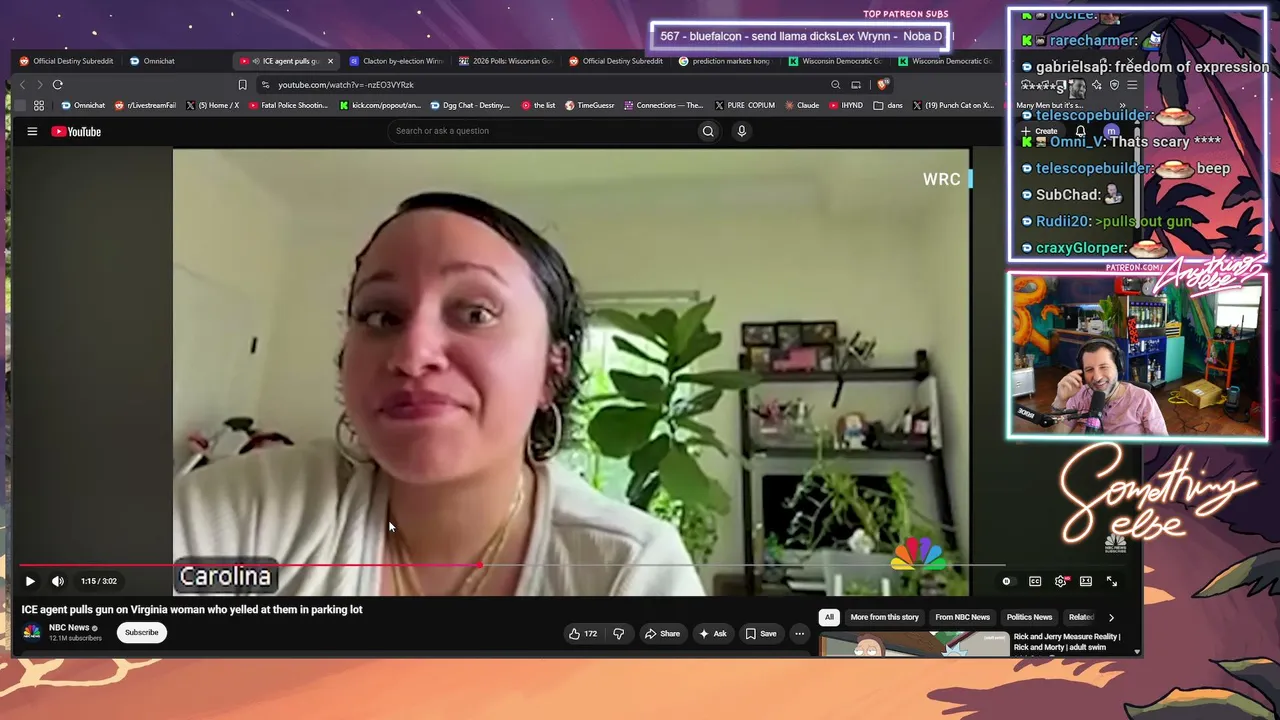1280x720 pixels.
Task: Open the IHYND bookmark
Action: 846,105
